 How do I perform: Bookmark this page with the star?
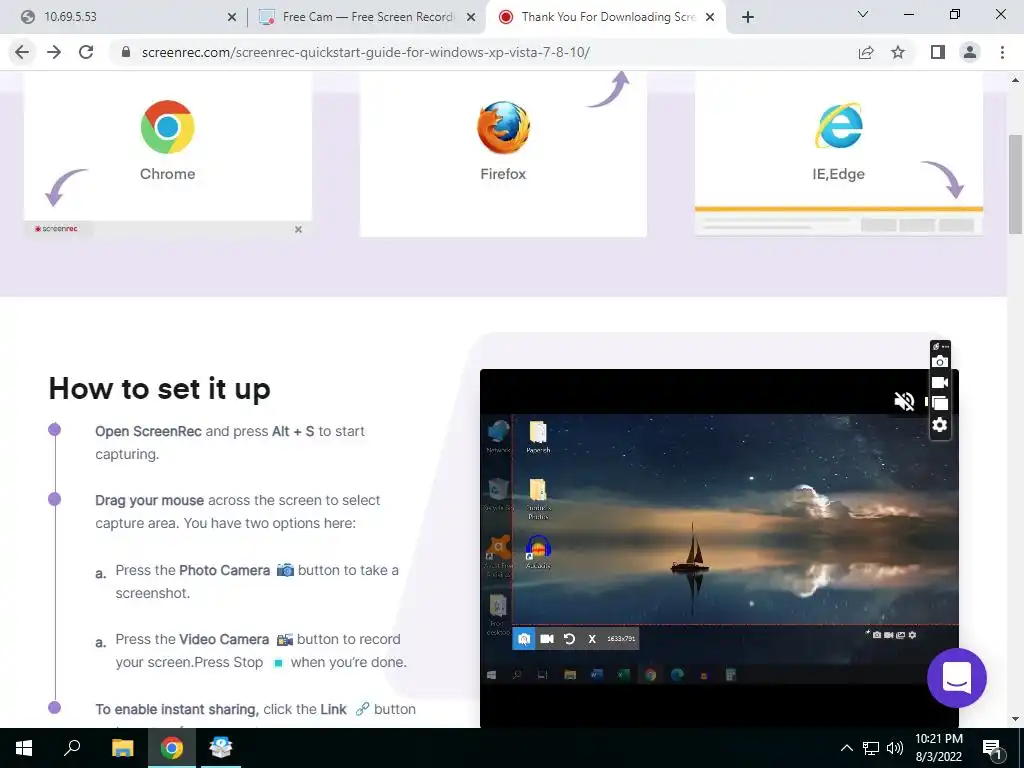click(x=898, y=52)
